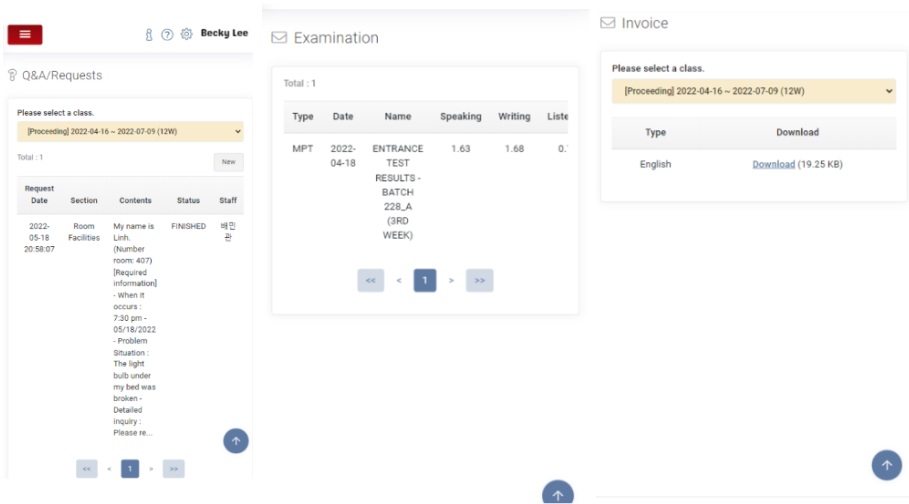Click the info icon beside help
The image size is (909, 504).
[149, 34]
